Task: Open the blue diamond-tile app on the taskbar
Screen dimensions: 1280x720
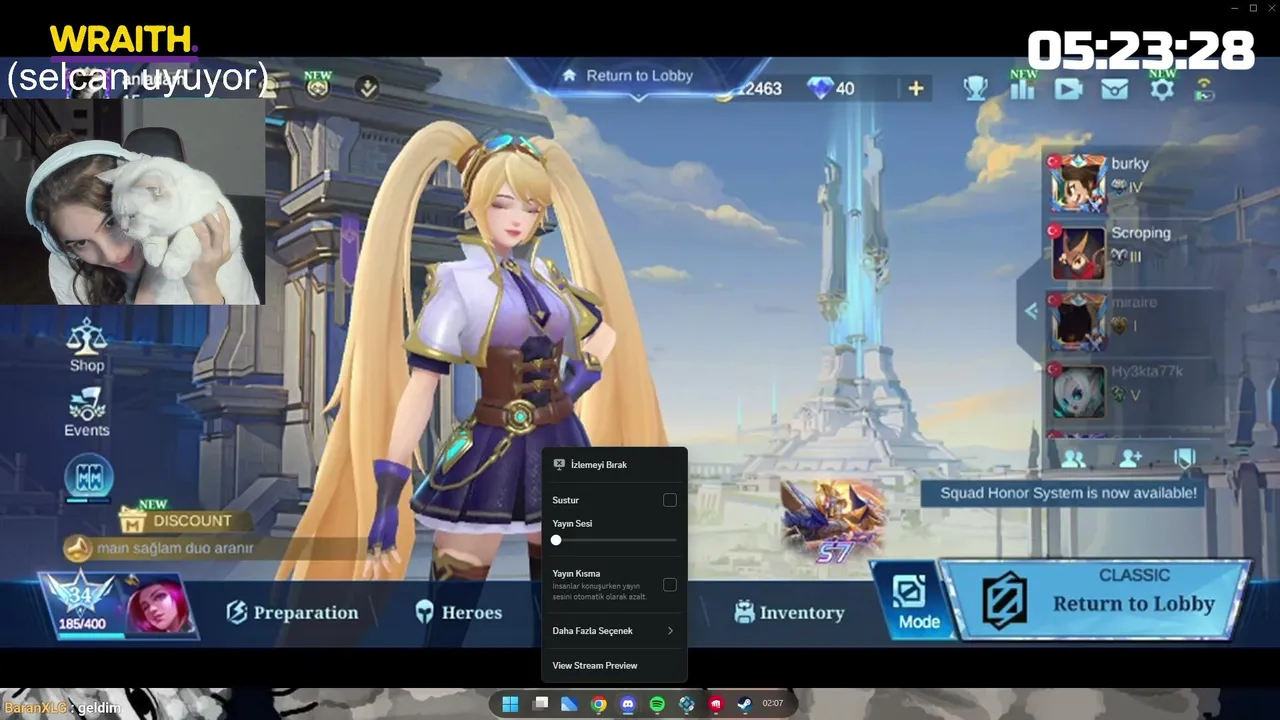Action: point(687,704)
